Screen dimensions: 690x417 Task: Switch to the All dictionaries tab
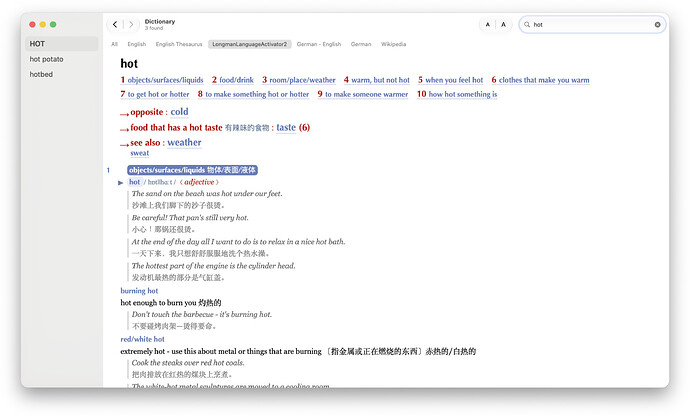114,44
